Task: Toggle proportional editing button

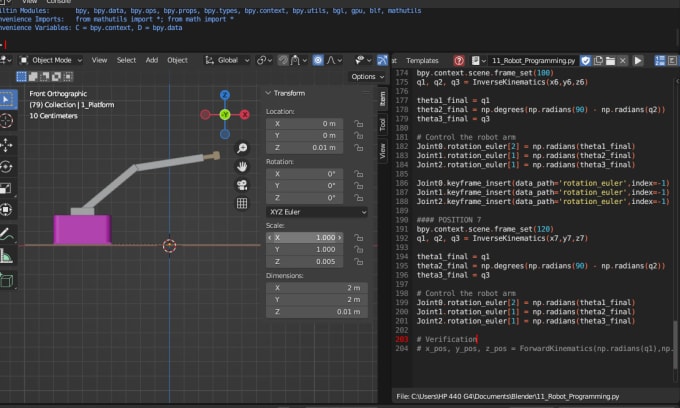Action: (x=318, y=60)
